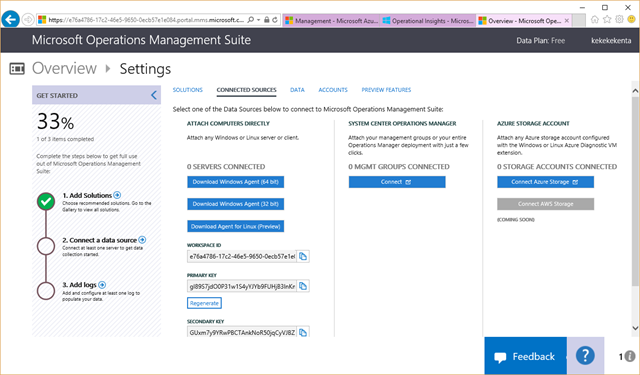
Task: Click the '0 STORAGE ACCOUNTS CONNECTED' text
Action: [x=557, y=166]
